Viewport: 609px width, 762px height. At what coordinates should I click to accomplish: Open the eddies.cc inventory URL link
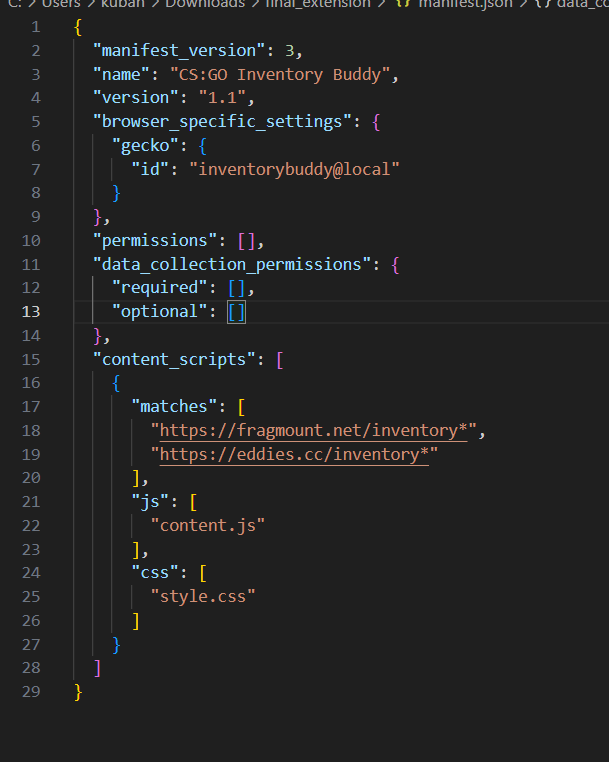294,454
